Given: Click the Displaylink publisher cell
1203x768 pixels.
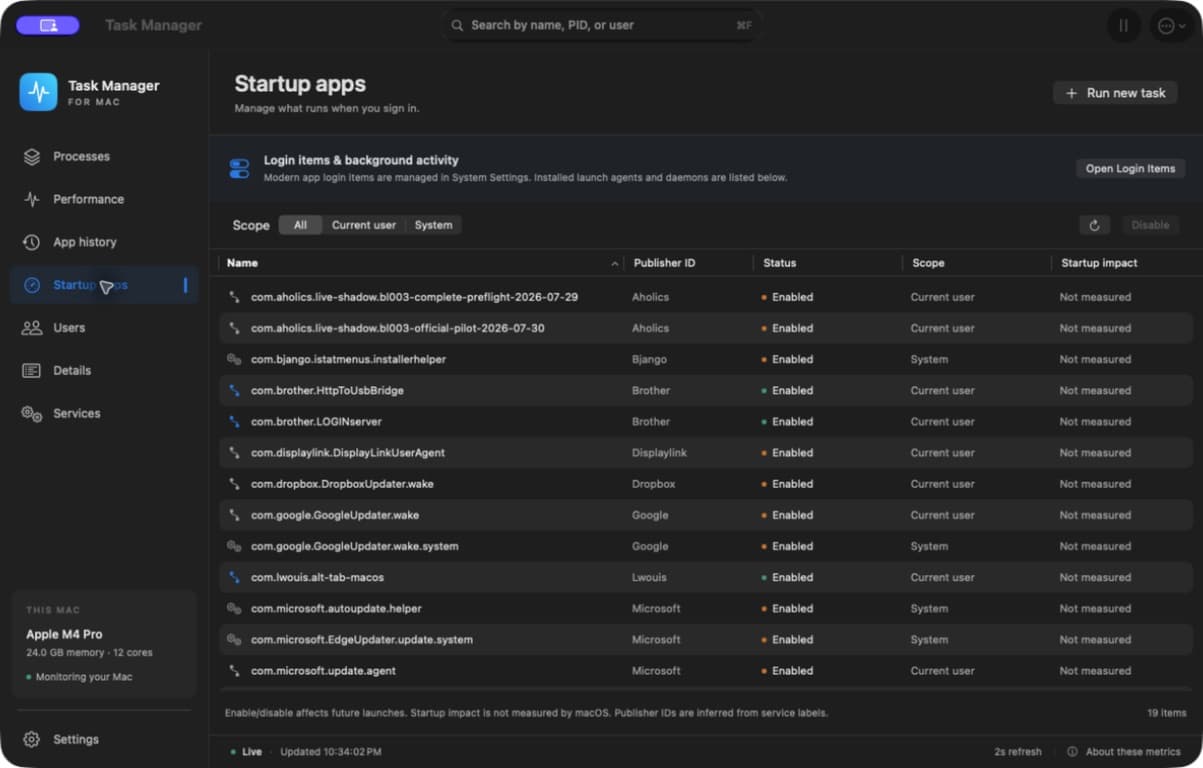Looking at the screenshot, I should 659,453.
